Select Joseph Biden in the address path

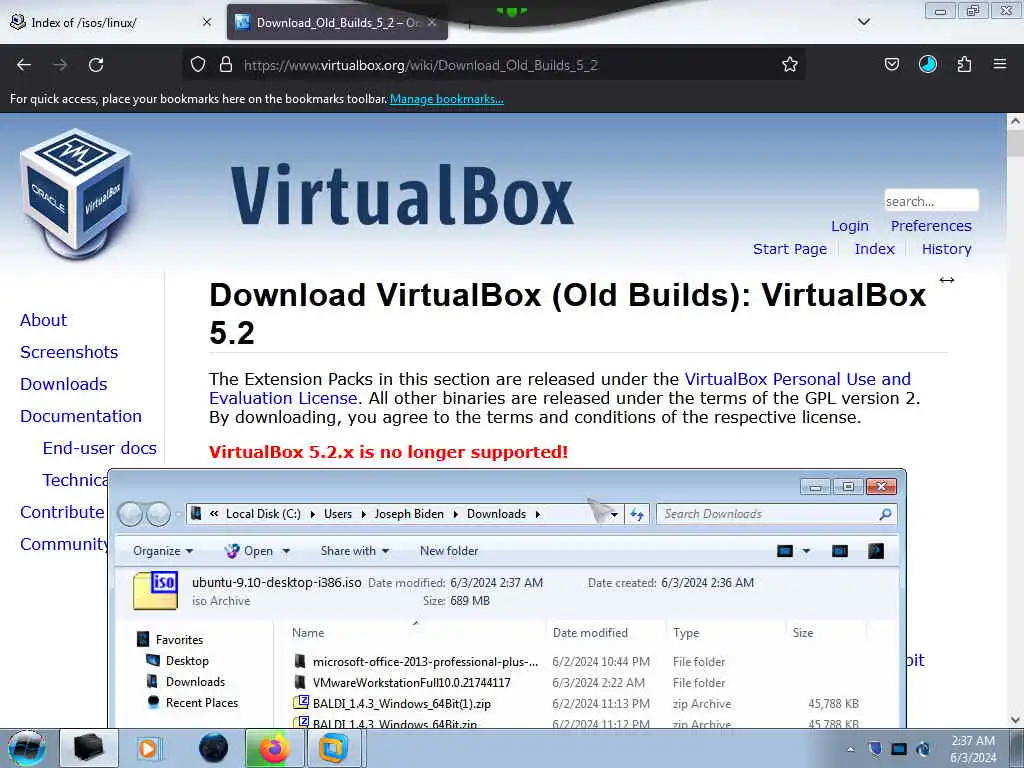point(409,514)
